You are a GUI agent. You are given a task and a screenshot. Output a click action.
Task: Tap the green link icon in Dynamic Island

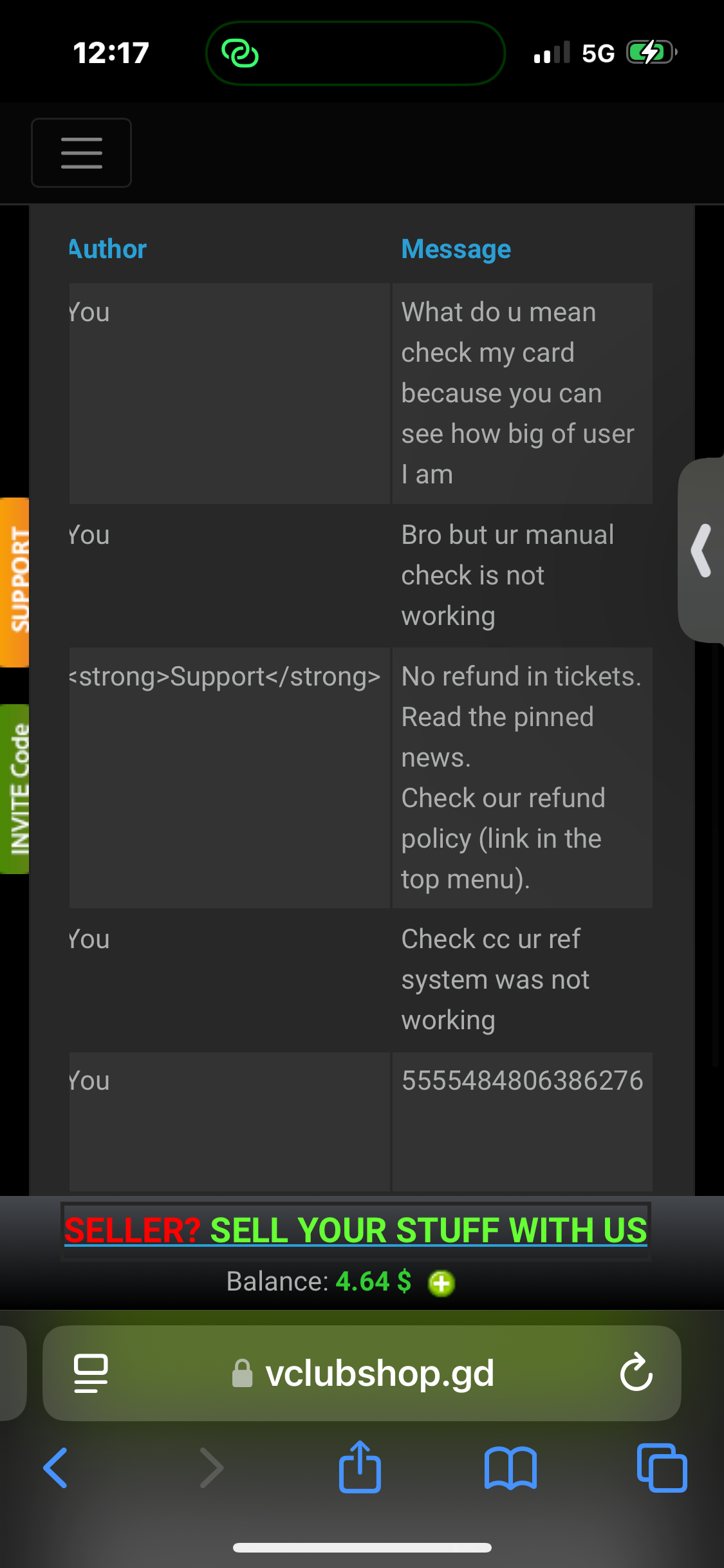(240, 53)
